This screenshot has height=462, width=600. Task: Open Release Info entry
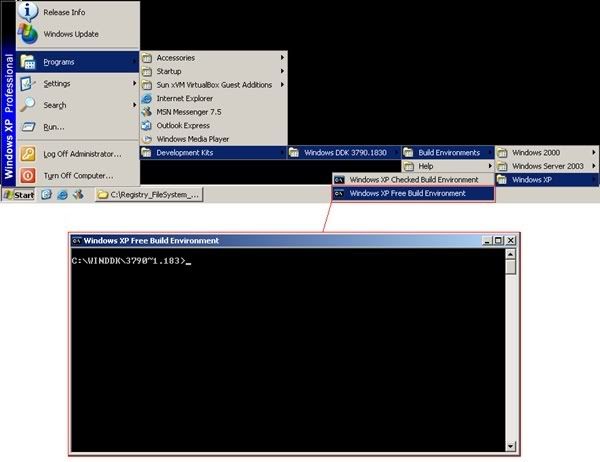tap(78, 12)
